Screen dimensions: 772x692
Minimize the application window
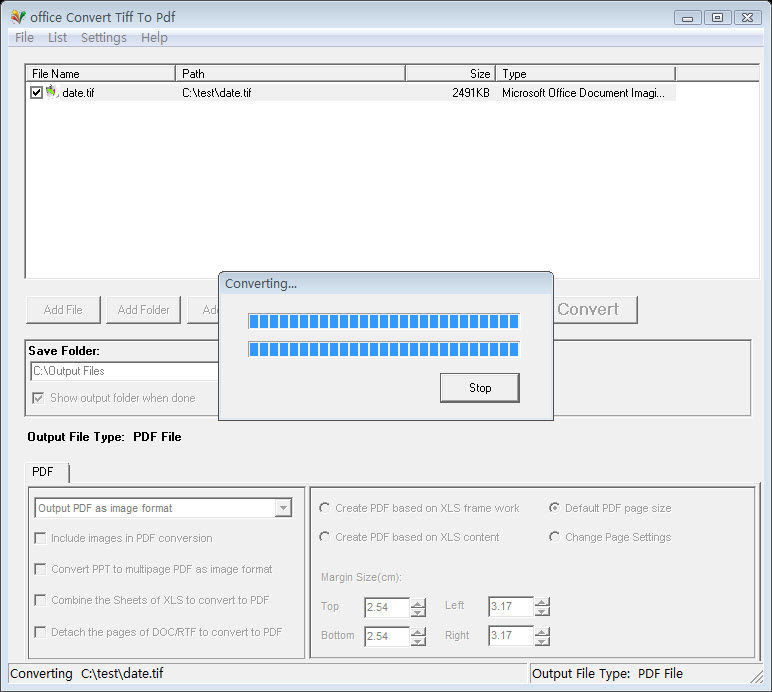point(687,18)
